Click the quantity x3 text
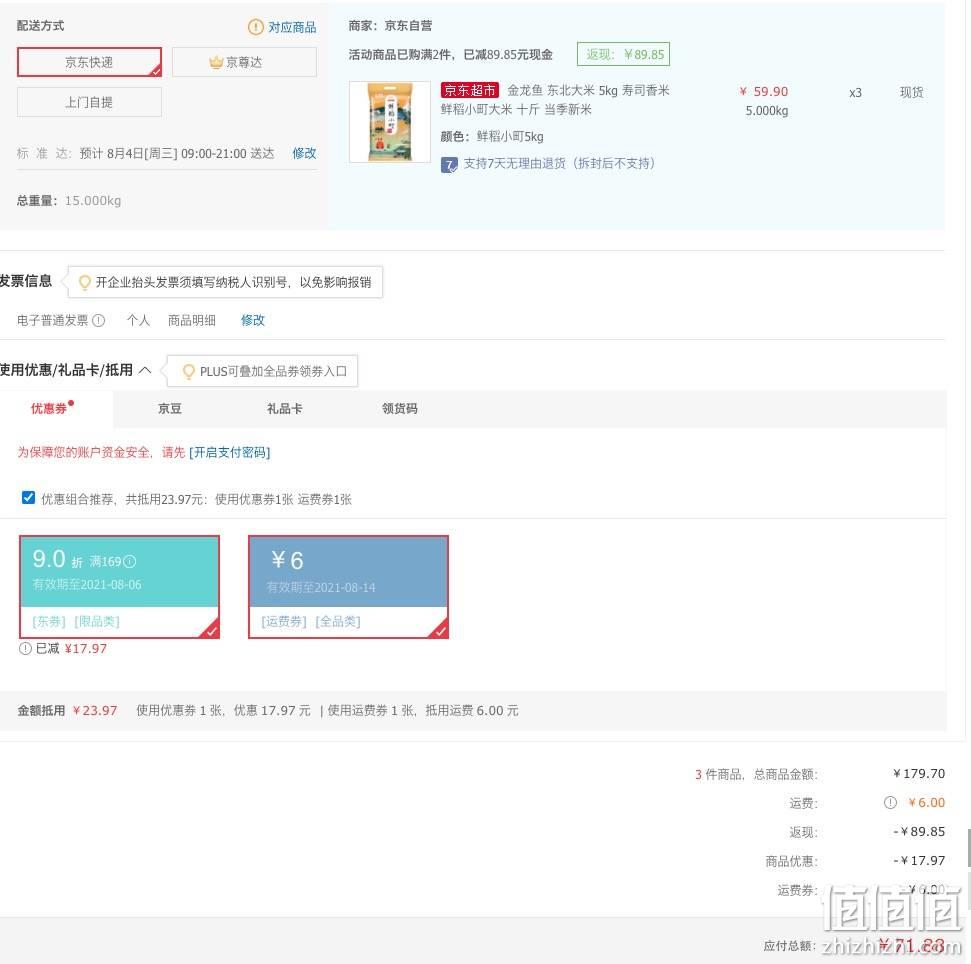This screenshot has width=971, height=964. coord(855,93)
